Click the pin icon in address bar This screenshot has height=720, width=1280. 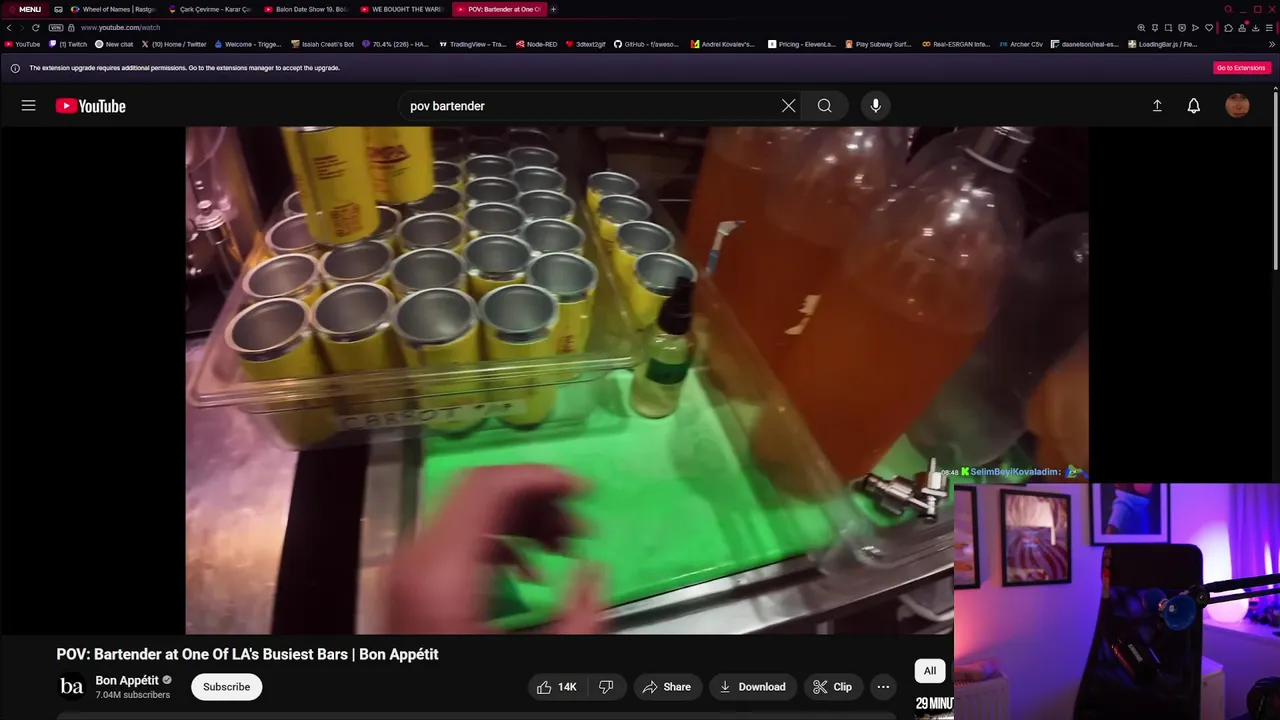point(1154,27)
